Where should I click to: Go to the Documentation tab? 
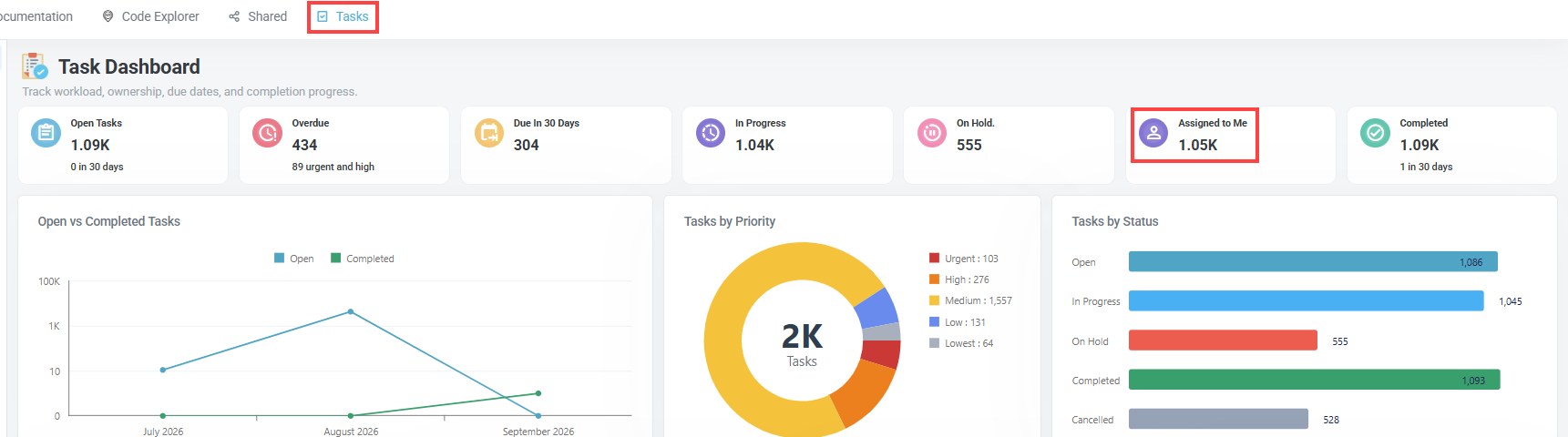click(x=36, y=16)
